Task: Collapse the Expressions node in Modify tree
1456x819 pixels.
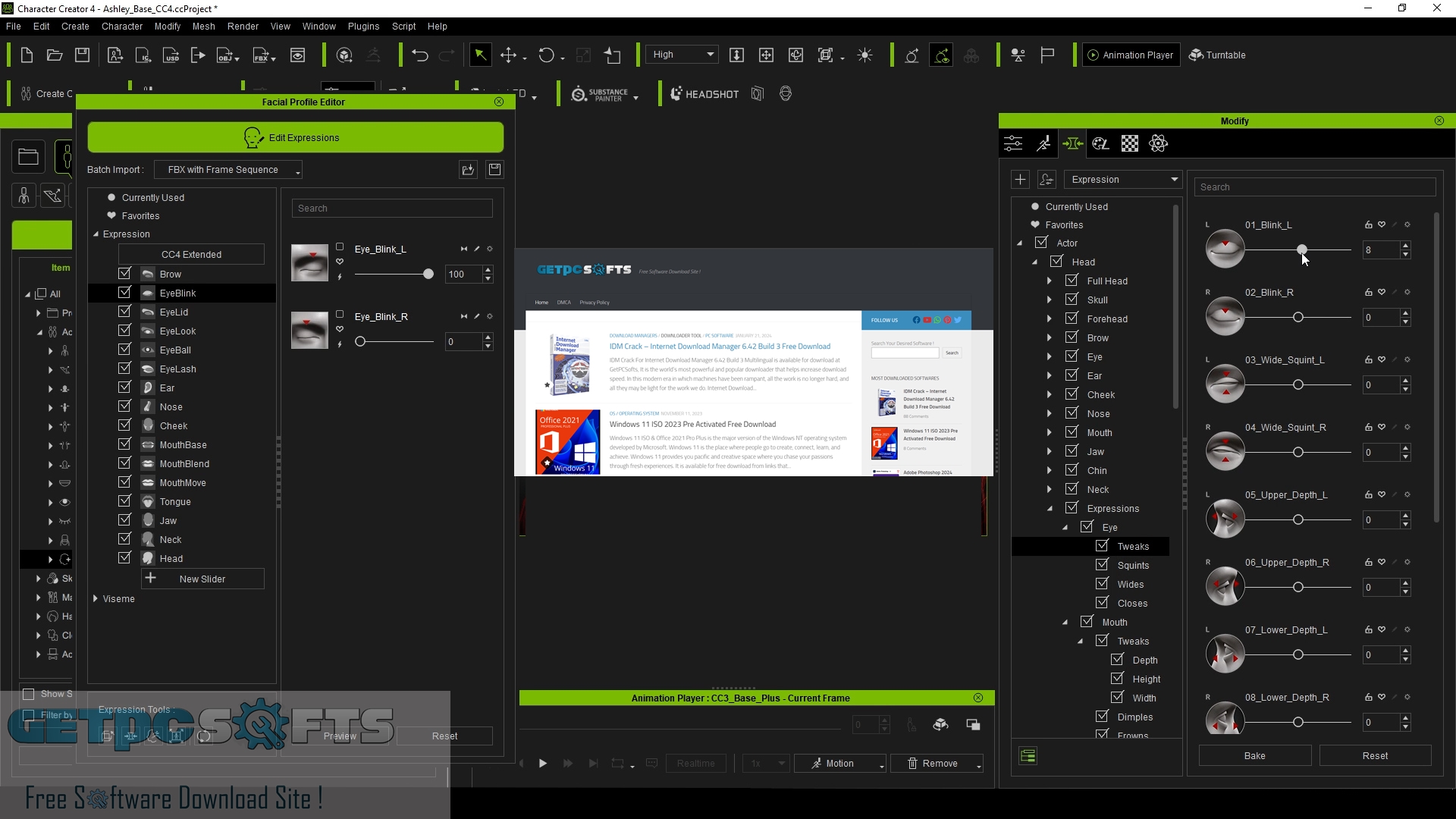Action: [x=1050, y=508]
